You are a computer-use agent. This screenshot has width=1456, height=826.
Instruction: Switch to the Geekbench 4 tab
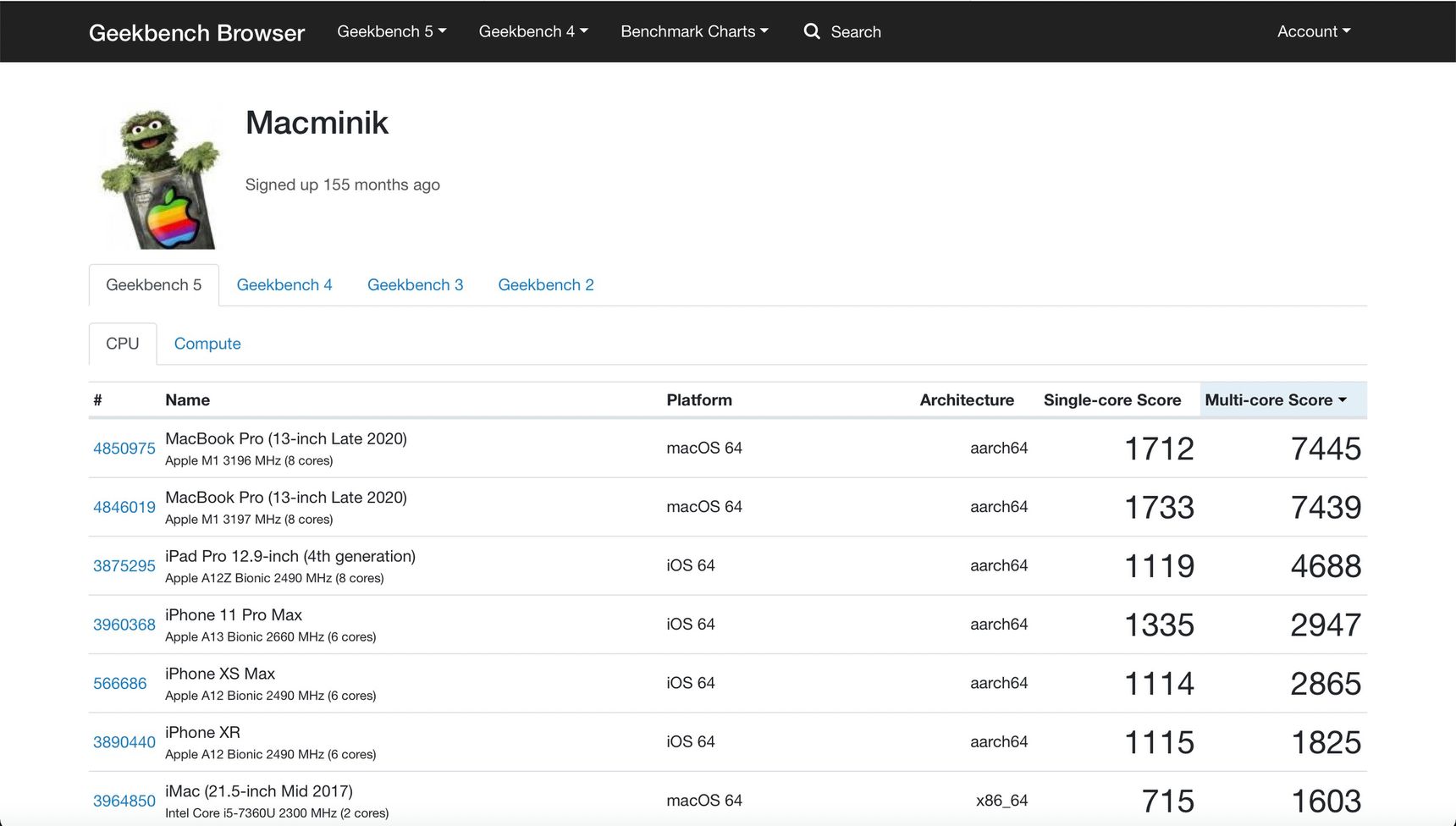284,285
